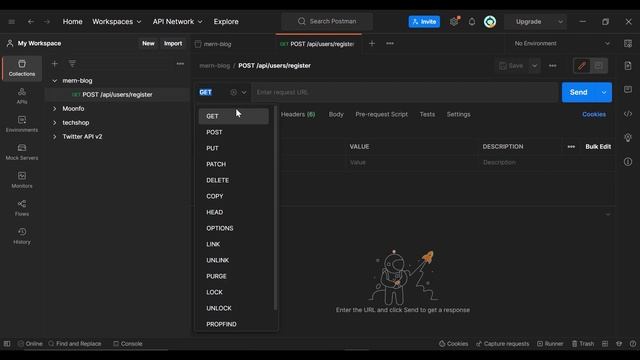Expand the Moonfo collection
The image size is (640, 360).
pos(55,109)
